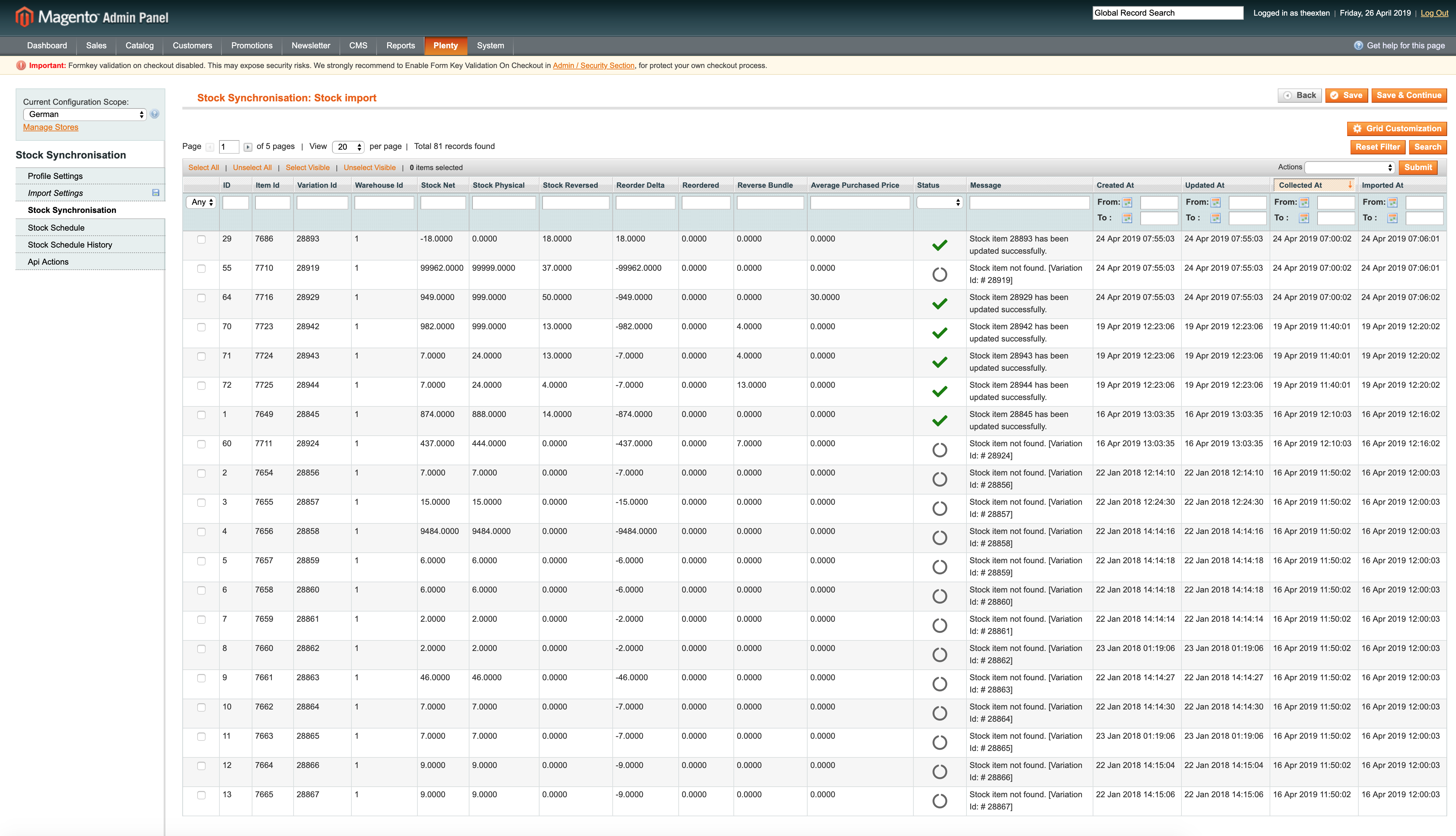The height and width of the screenshot is (836, 1456).
Task: Click the green checkmark status of item 28893
Action: 939,246
